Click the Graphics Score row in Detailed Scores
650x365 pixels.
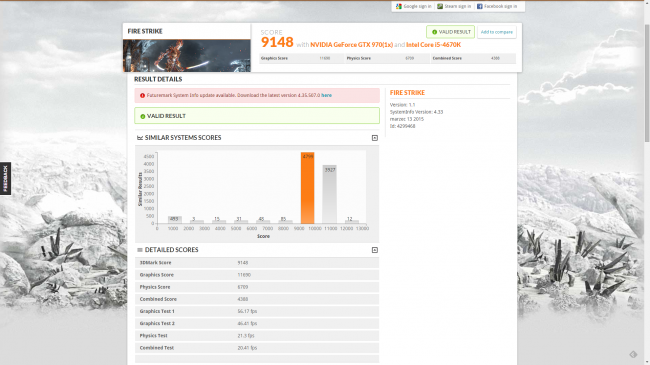257,275
